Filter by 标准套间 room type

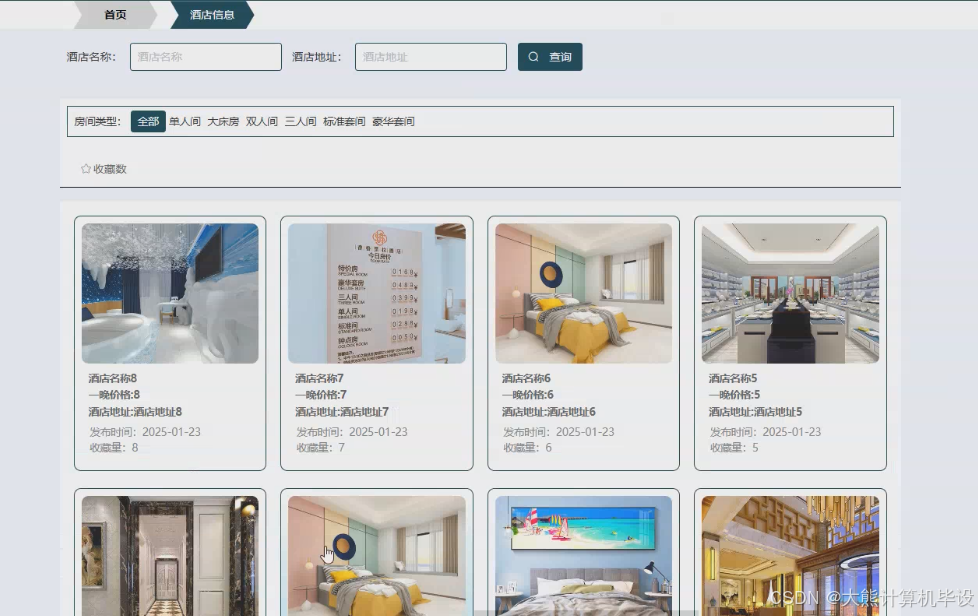point(344,122)
